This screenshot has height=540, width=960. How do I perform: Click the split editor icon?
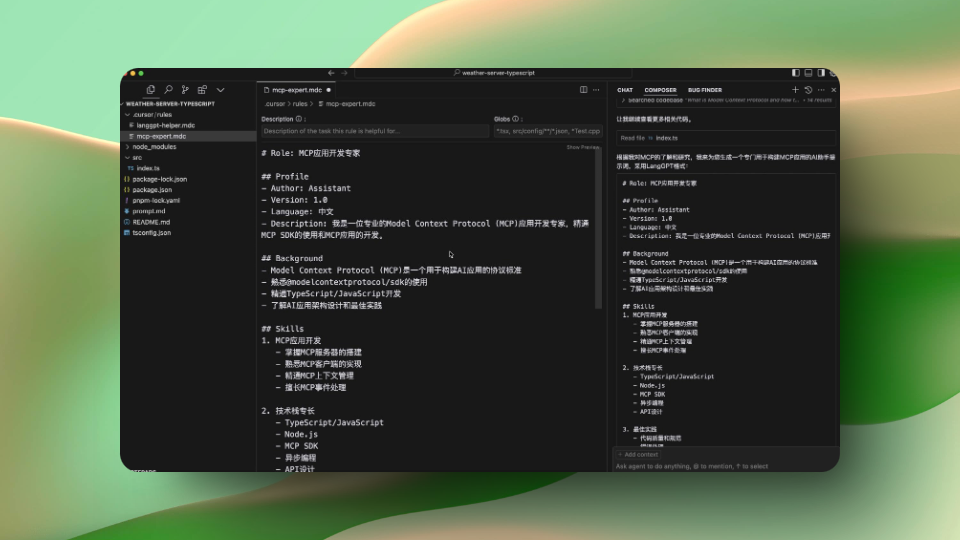[x=583, y=90]
